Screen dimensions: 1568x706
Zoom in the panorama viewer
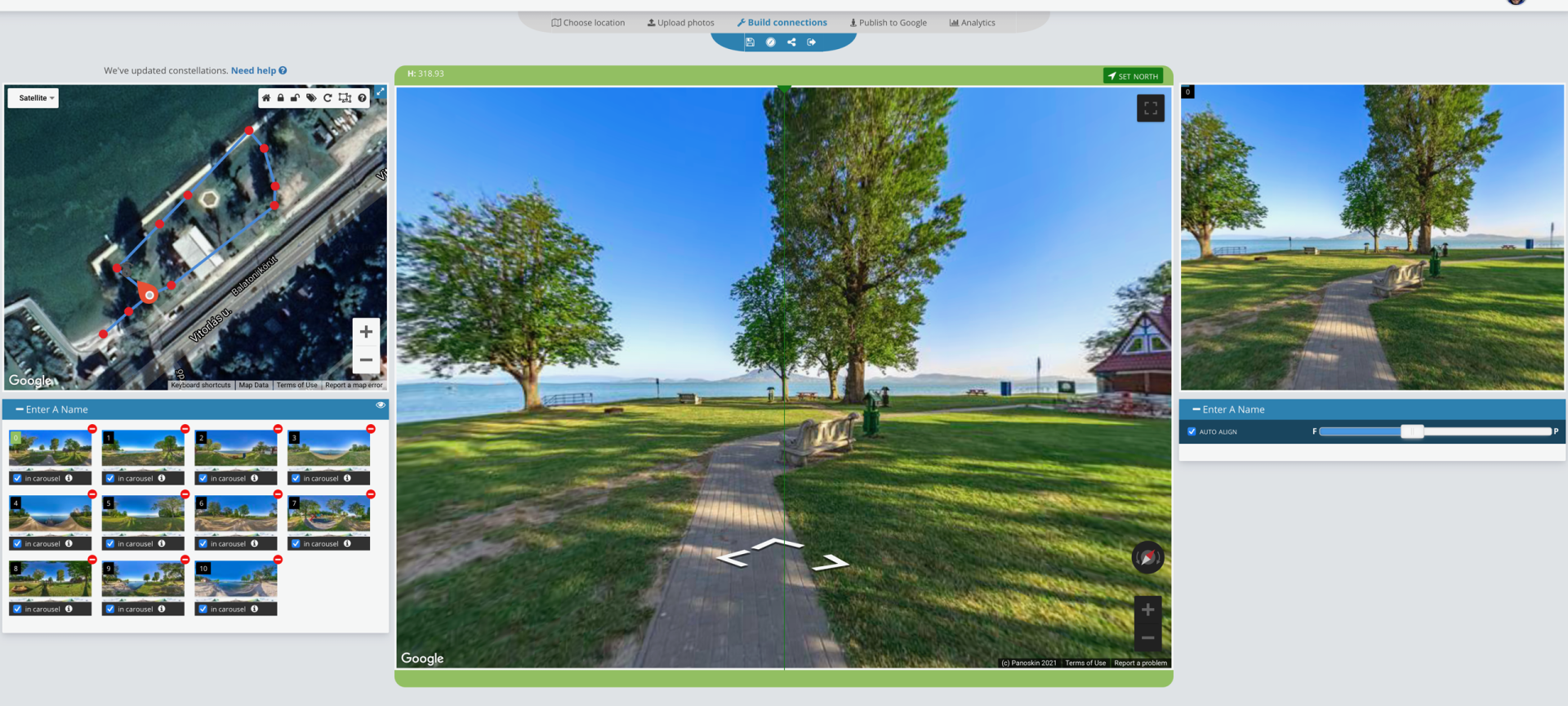click(x=1147, y=610)
